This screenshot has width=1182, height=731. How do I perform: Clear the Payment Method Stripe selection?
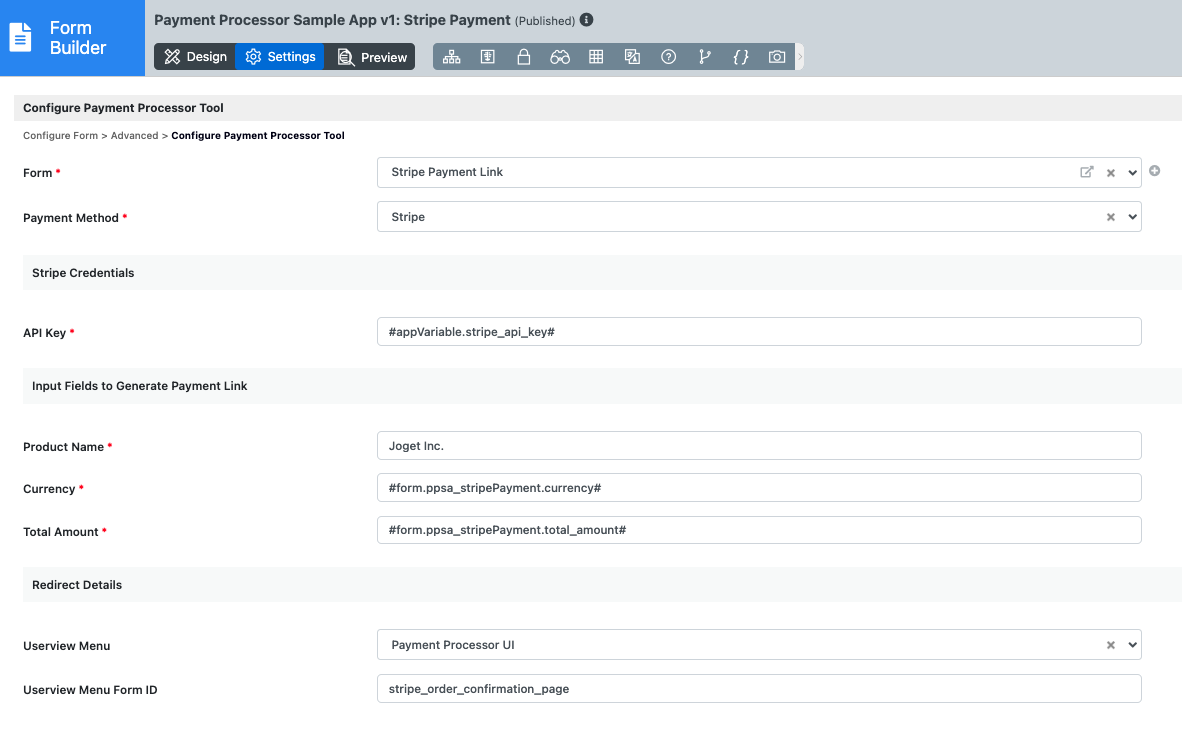(x=1110, y=217)
